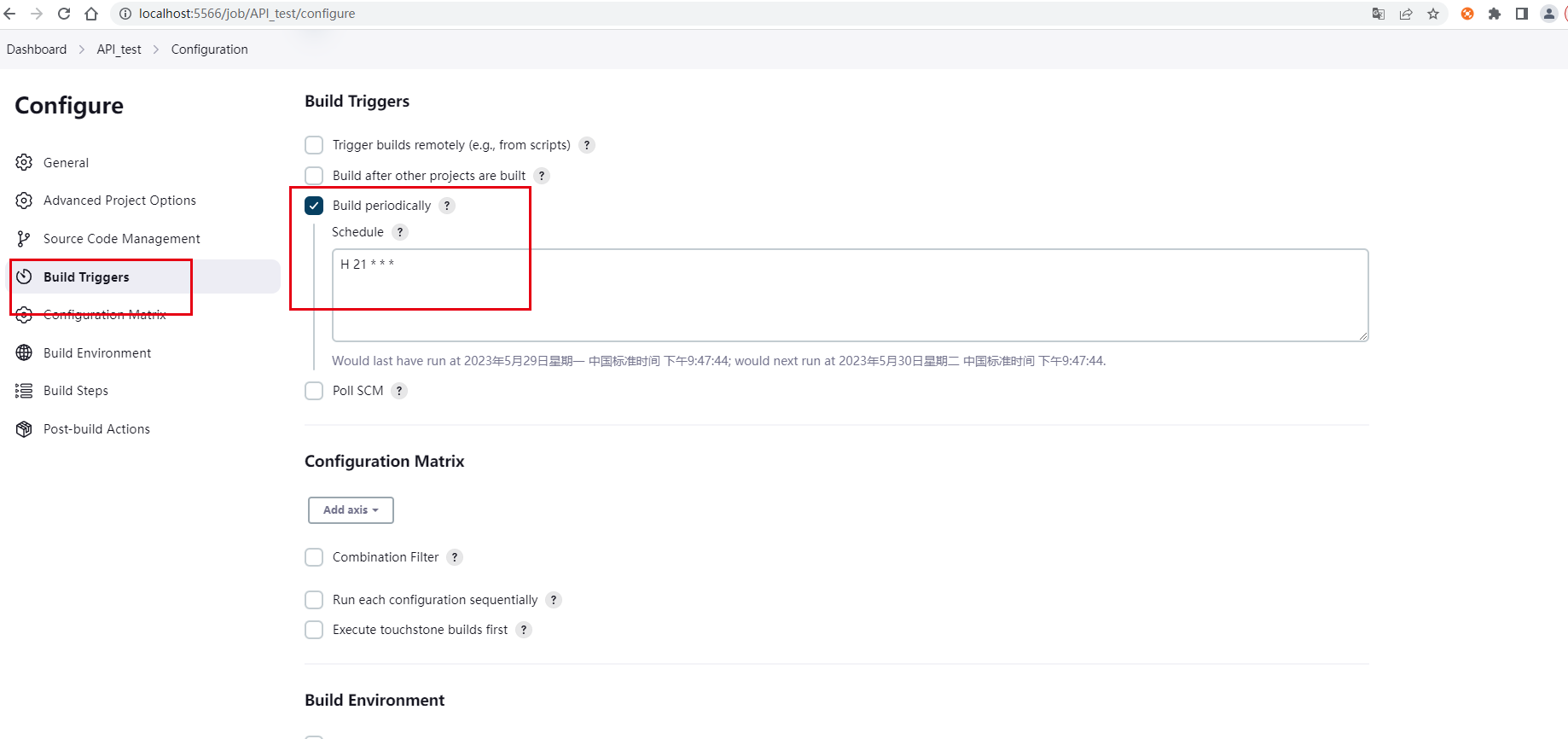Check Build after other projects are built
Viewport: 1568px width, 739px height.
(314, 176)
